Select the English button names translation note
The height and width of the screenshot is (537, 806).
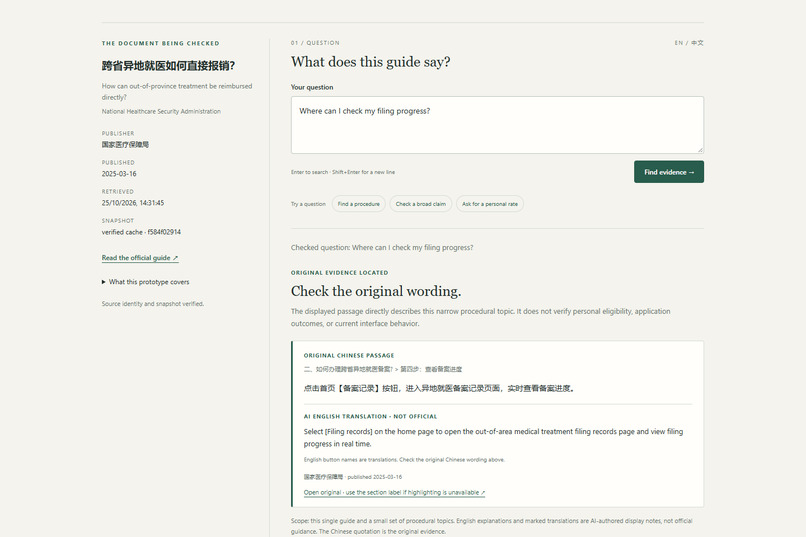404,460
